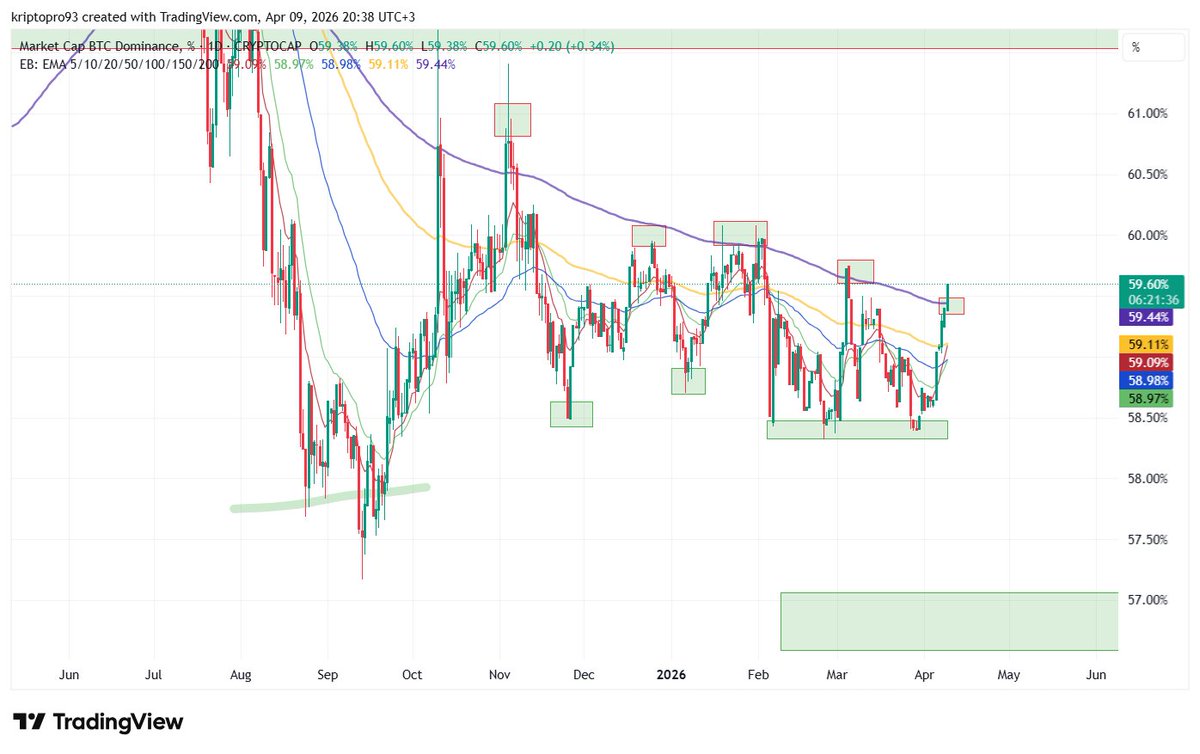This screenshot has height=754, width=1200.
Task: Click the May label on time axis
Action: click(x=1008, y=675)
